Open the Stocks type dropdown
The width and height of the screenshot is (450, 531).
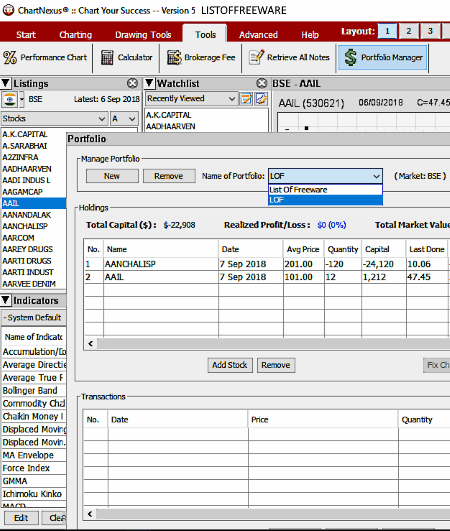click(54, 119)
